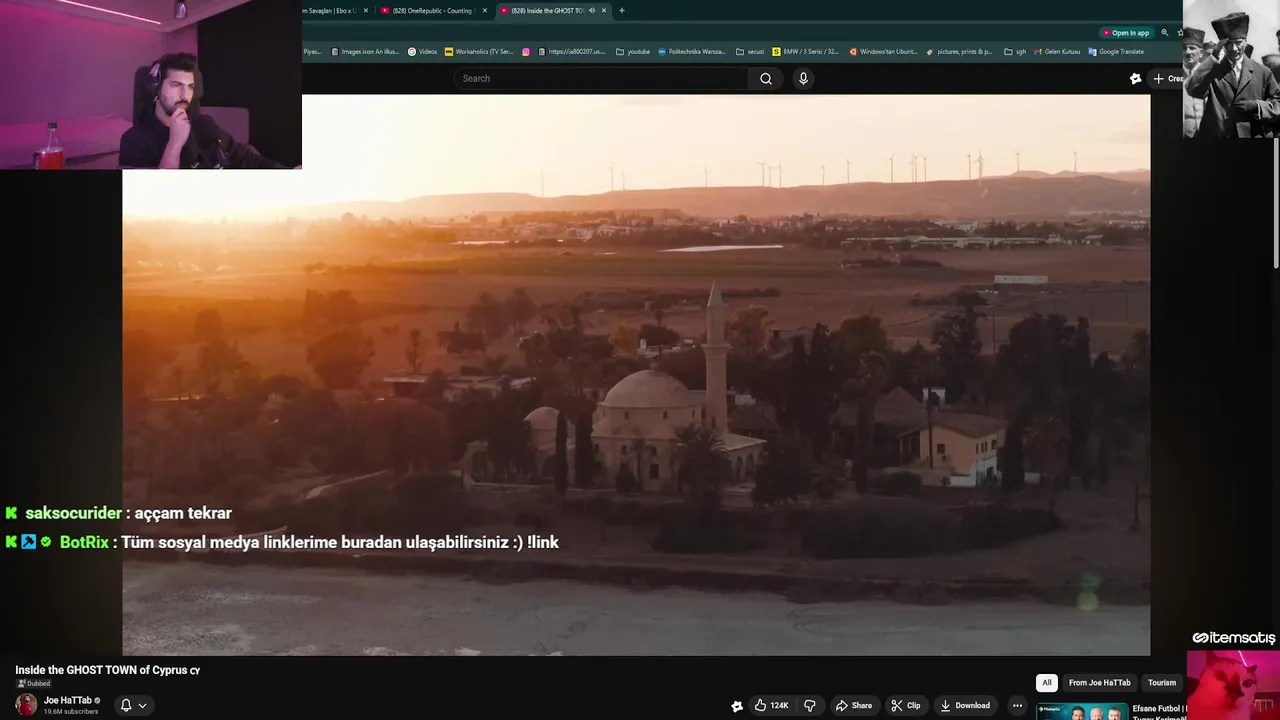Like the video with the thumbs up

pyautogui.click(x=772, y=705)
